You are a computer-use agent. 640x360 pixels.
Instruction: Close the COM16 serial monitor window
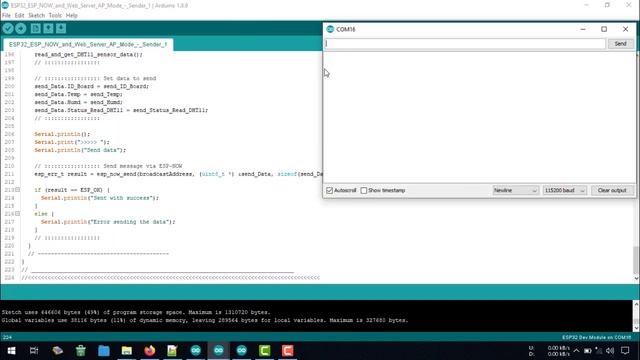click(x=625, y=29)
